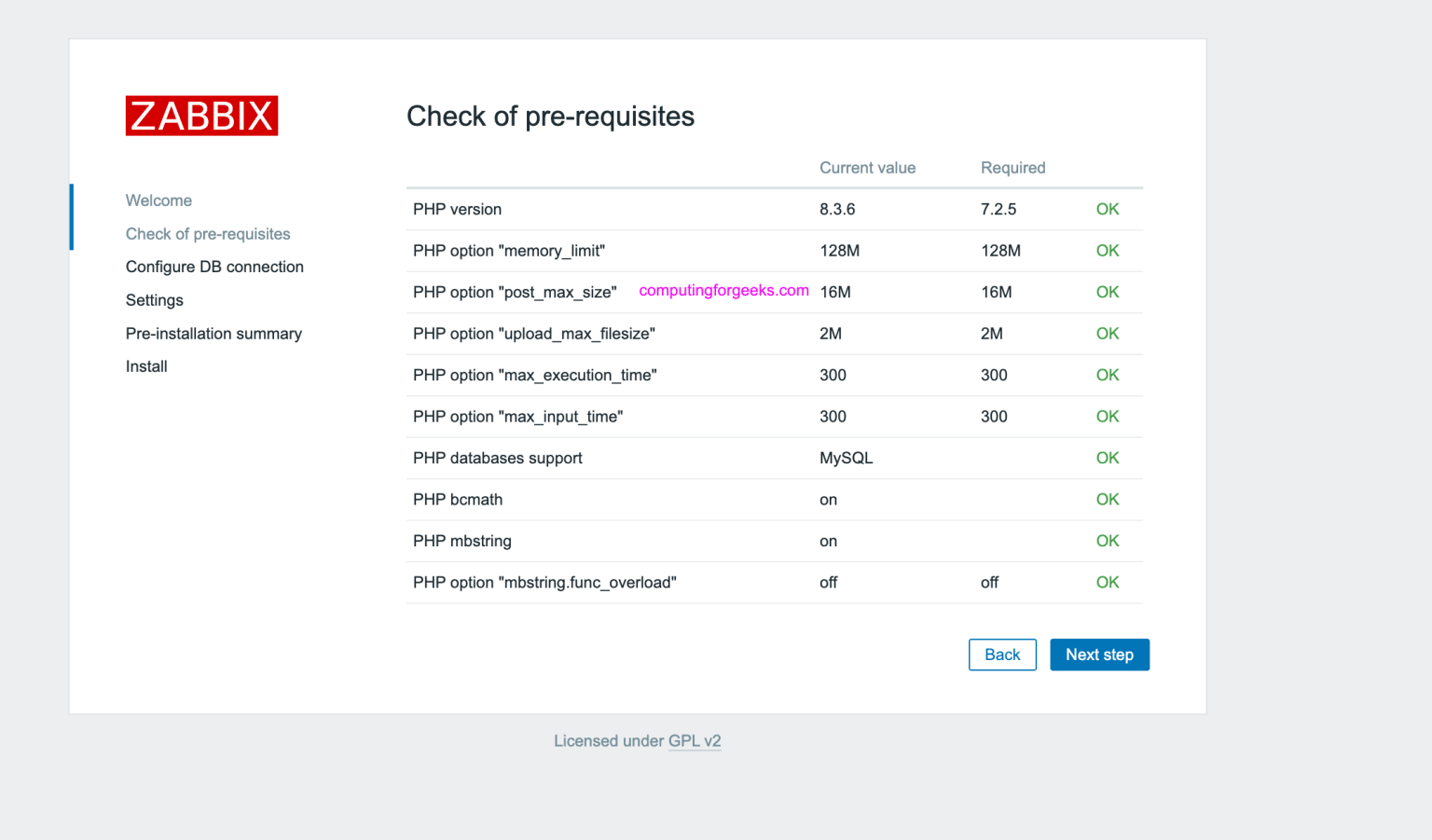Select the Install step
1432x840 pixels.
[145, 365]
